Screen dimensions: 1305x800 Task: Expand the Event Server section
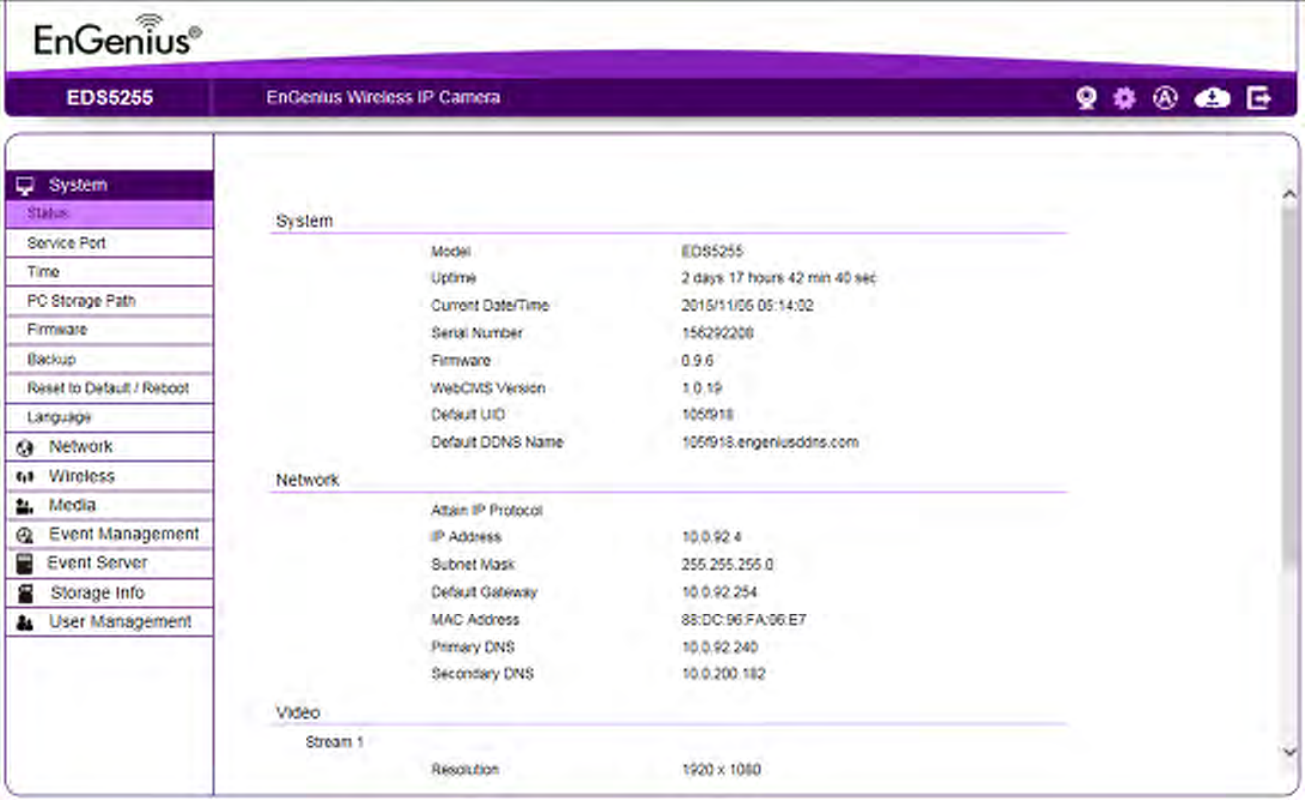(x=109, y=563)
